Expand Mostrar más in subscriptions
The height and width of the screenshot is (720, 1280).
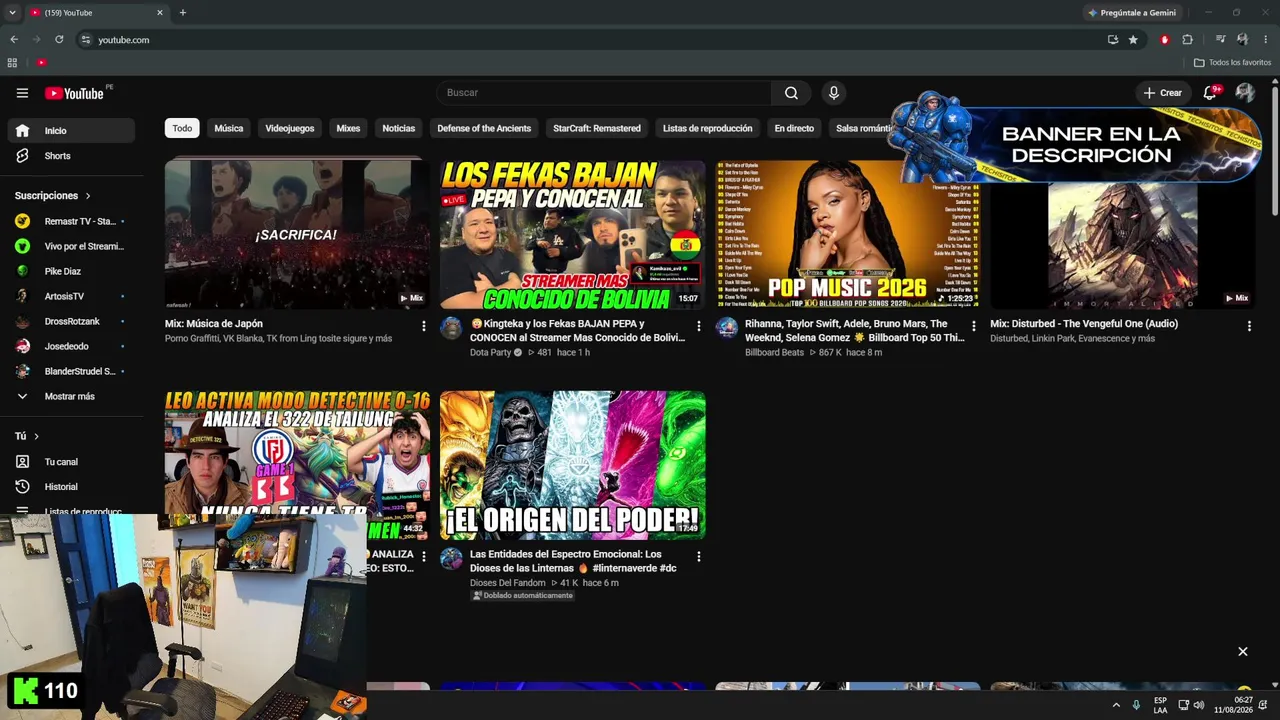coord(70,397)
